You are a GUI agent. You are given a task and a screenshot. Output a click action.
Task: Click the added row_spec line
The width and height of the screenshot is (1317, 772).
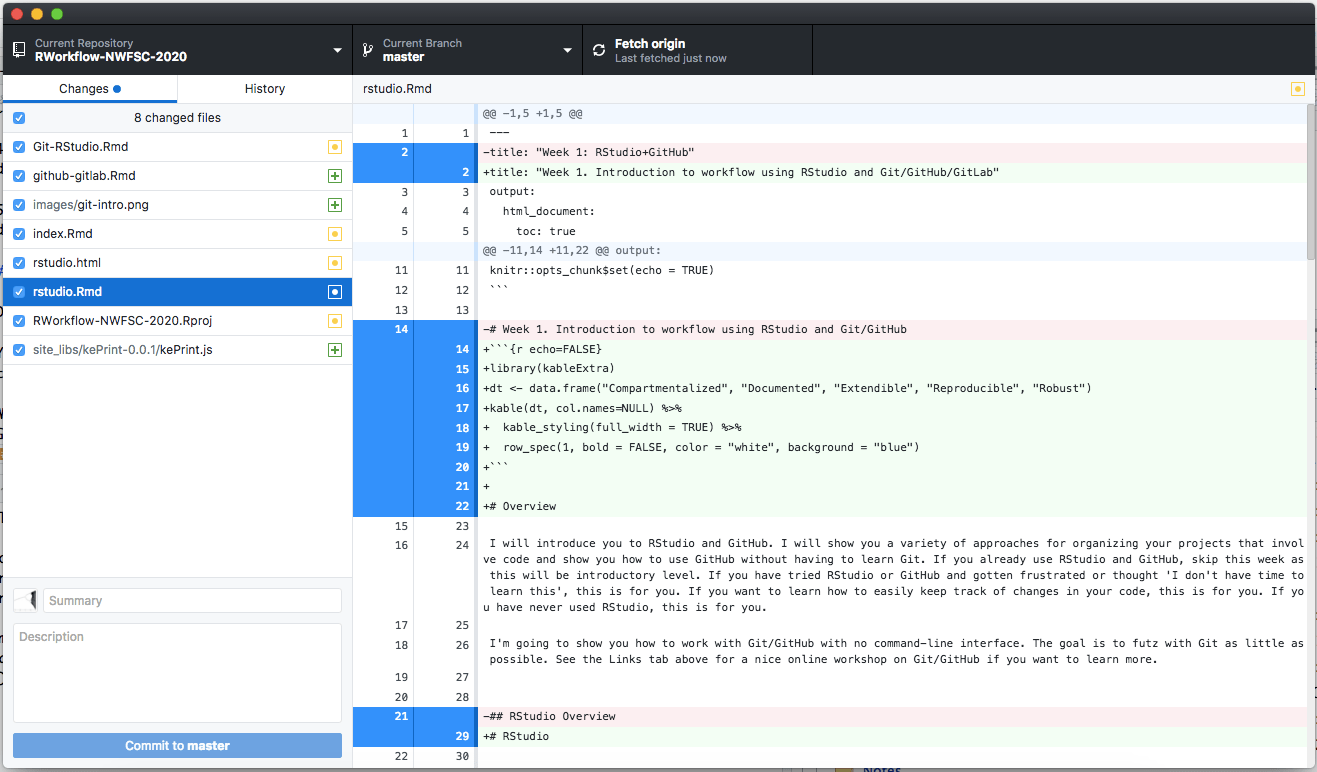[701, 447]
